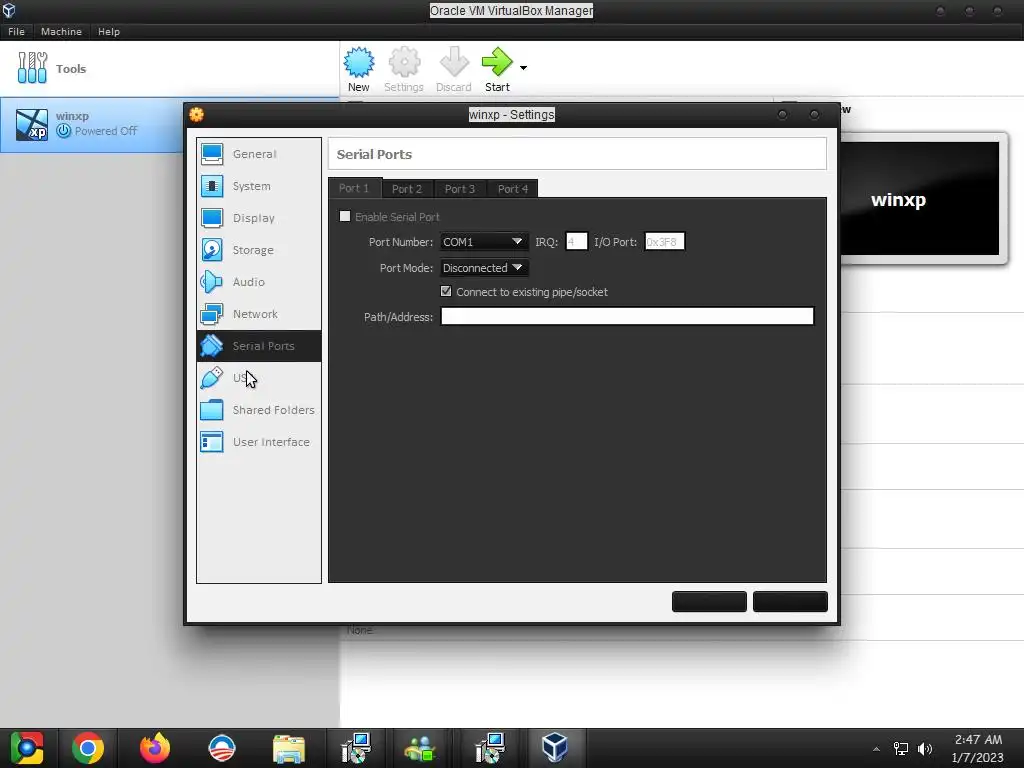
Task: Click the New machine toolbar icon
Action: (x=359, y=63)
